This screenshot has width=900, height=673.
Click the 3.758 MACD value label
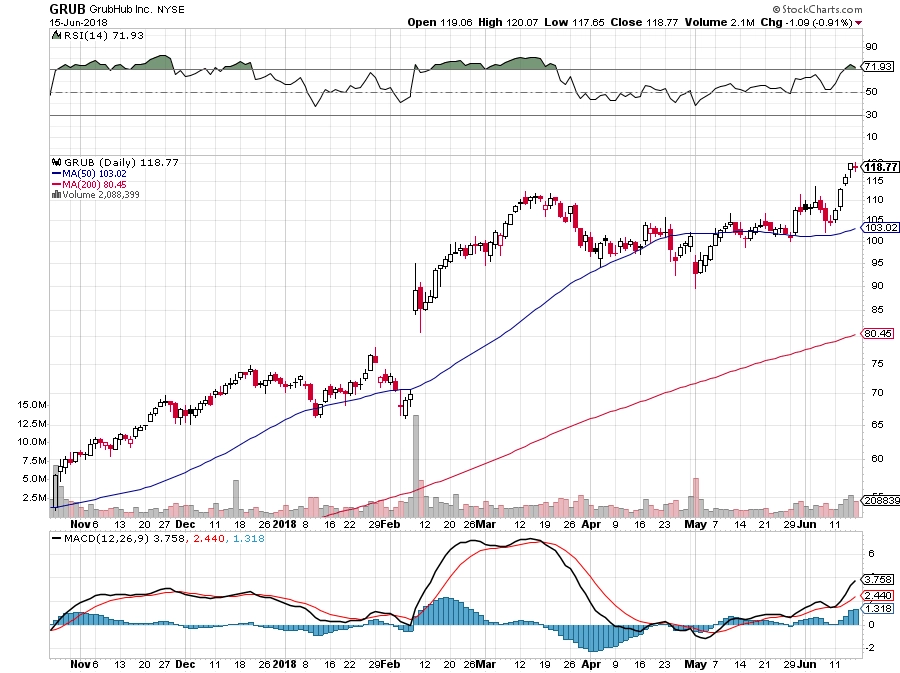click(878, 579)
